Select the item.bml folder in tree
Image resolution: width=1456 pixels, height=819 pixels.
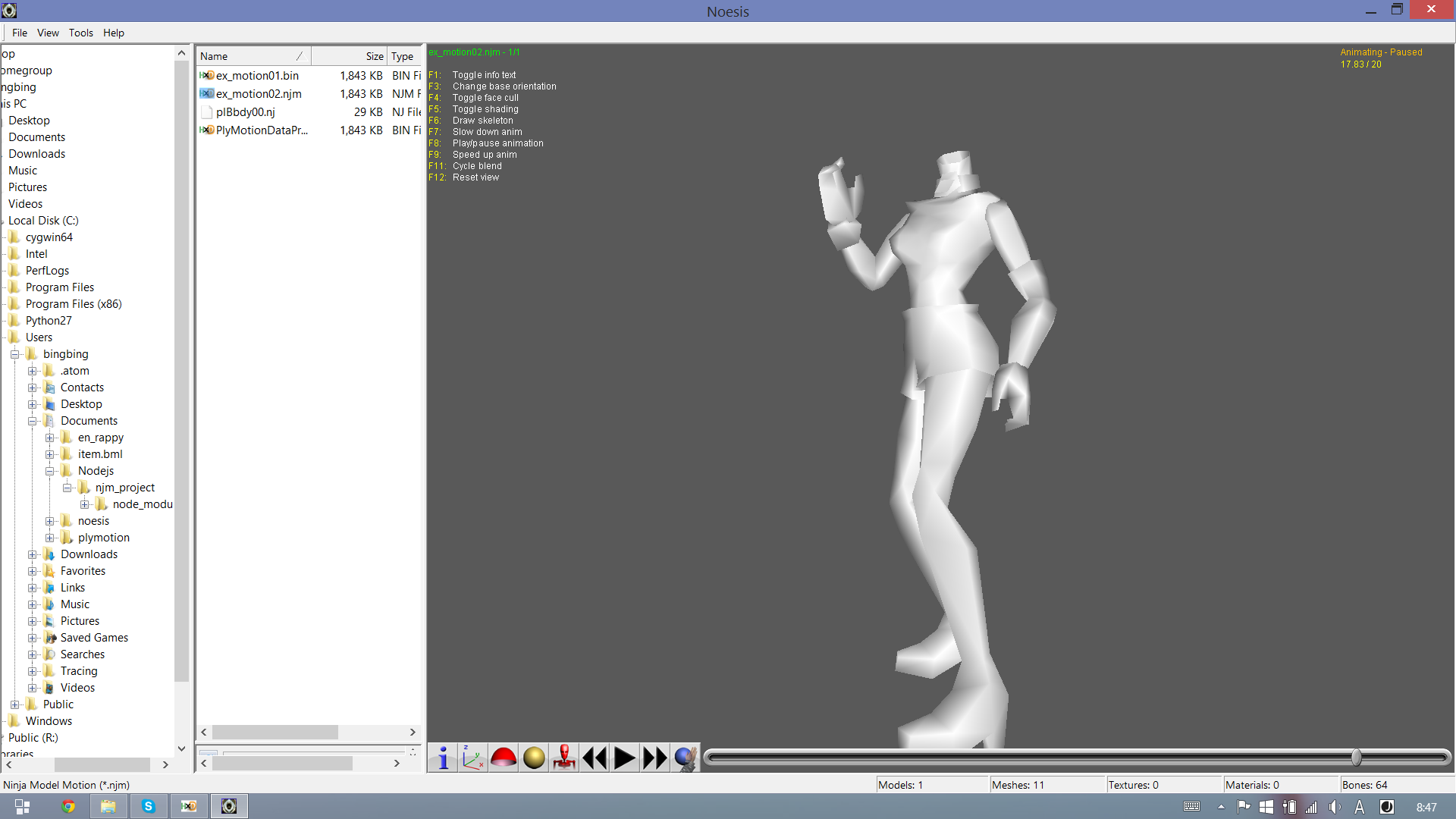99,454
